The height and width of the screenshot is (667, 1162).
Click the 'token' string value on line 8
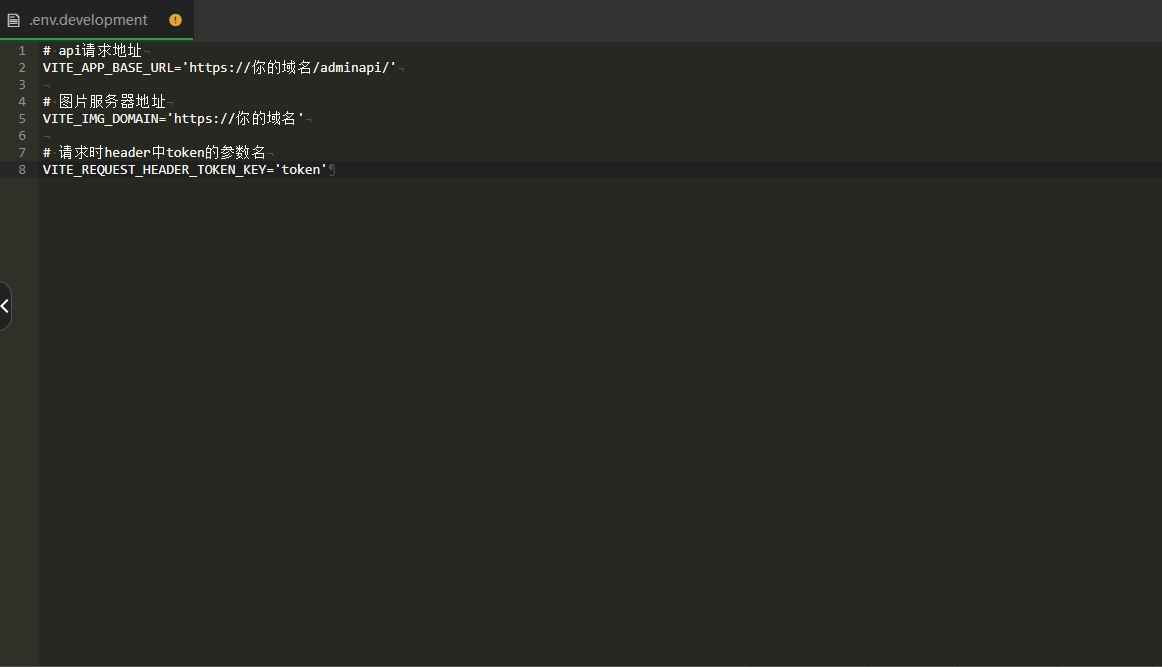pos(301,170)
